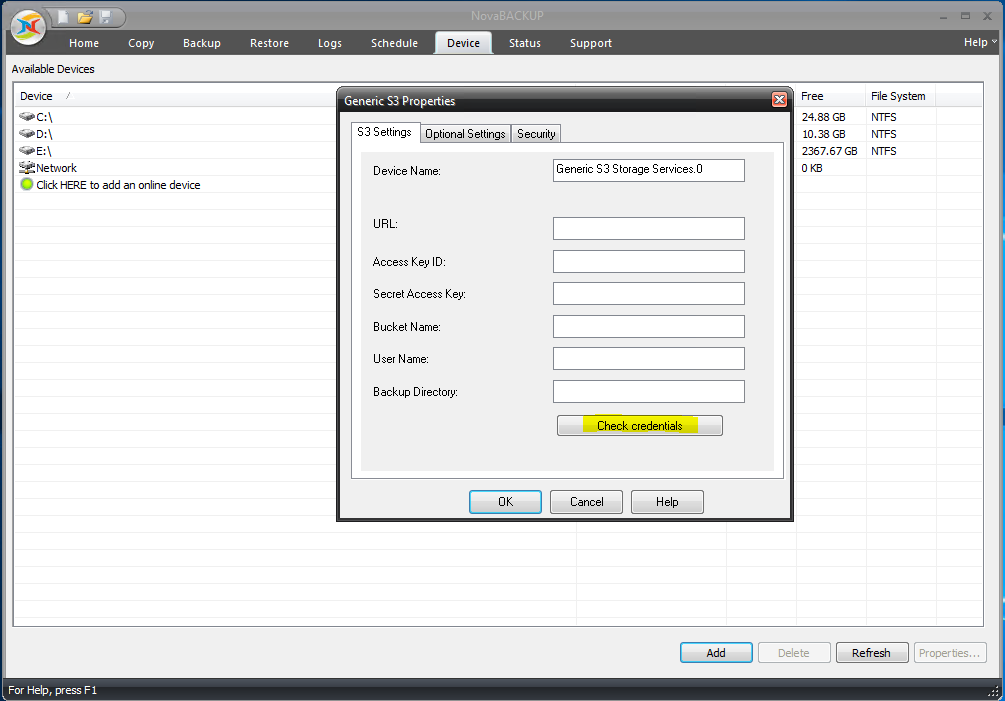The height and width of the screenshot is (701, 1005).
Task: Select the 24.88 GB free space cell
Action: 824,117
